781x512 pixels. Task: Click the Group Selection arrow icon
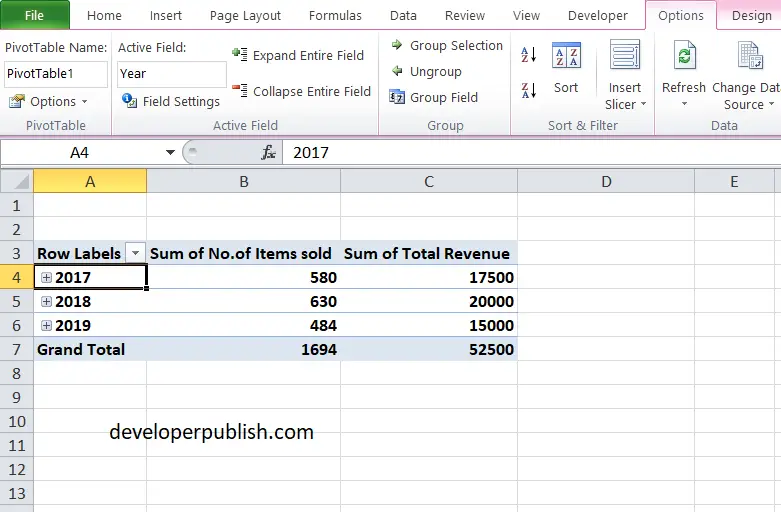(x=397, y=45)
